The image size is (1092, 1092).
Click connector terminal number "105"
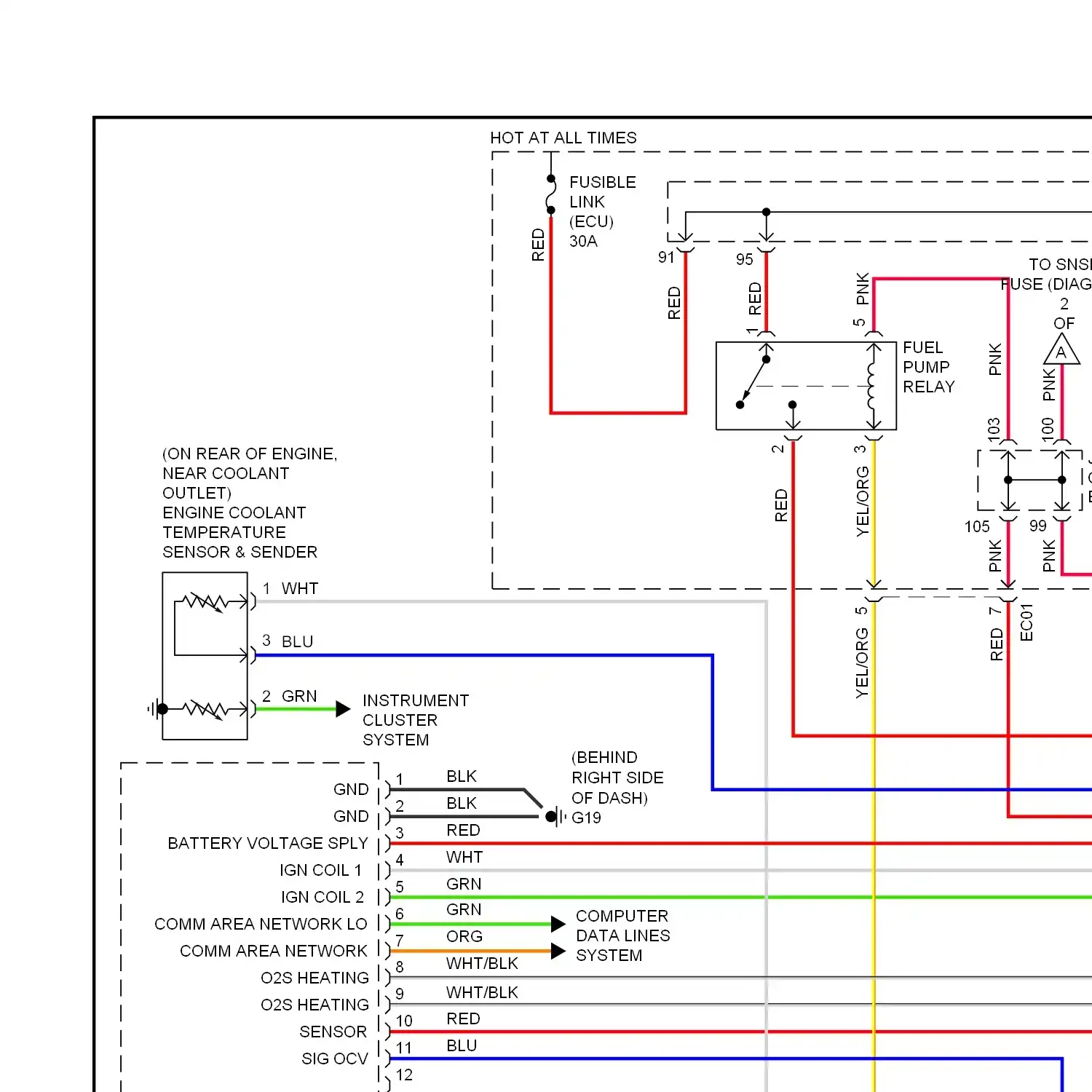coord(977,526)
